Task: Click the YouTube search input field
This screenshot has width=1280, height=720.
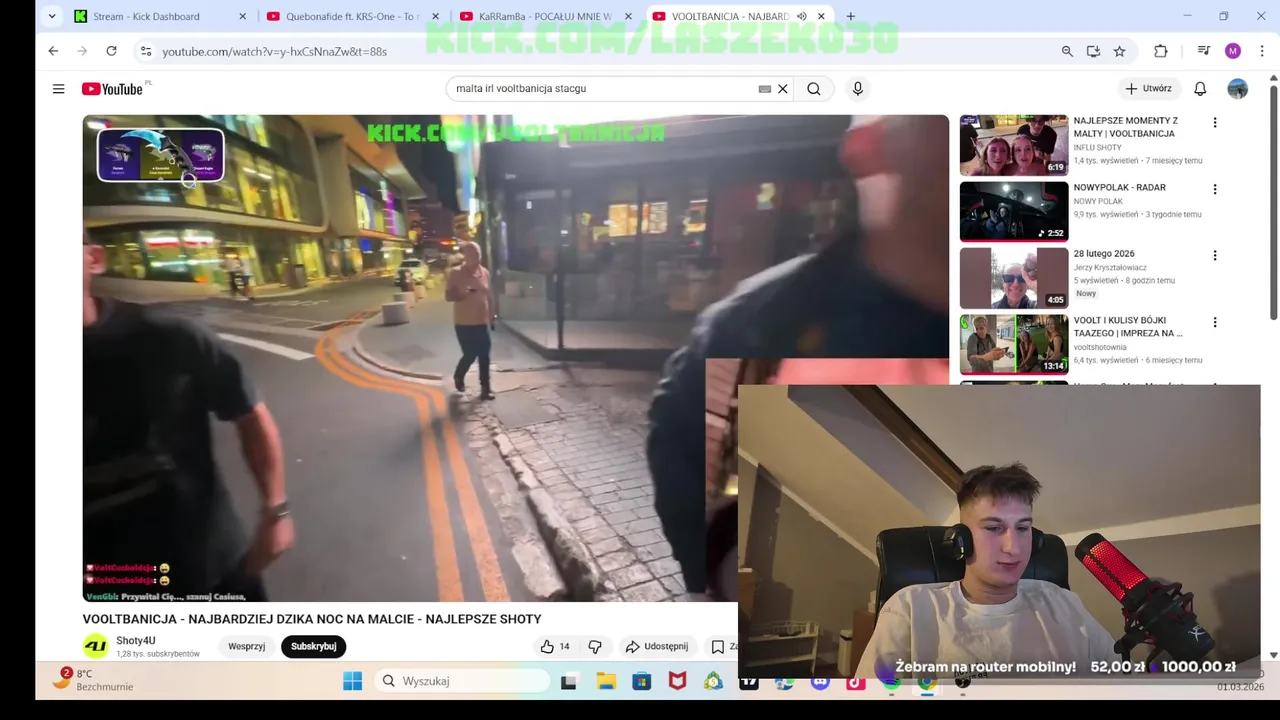Action: [600, 89]
